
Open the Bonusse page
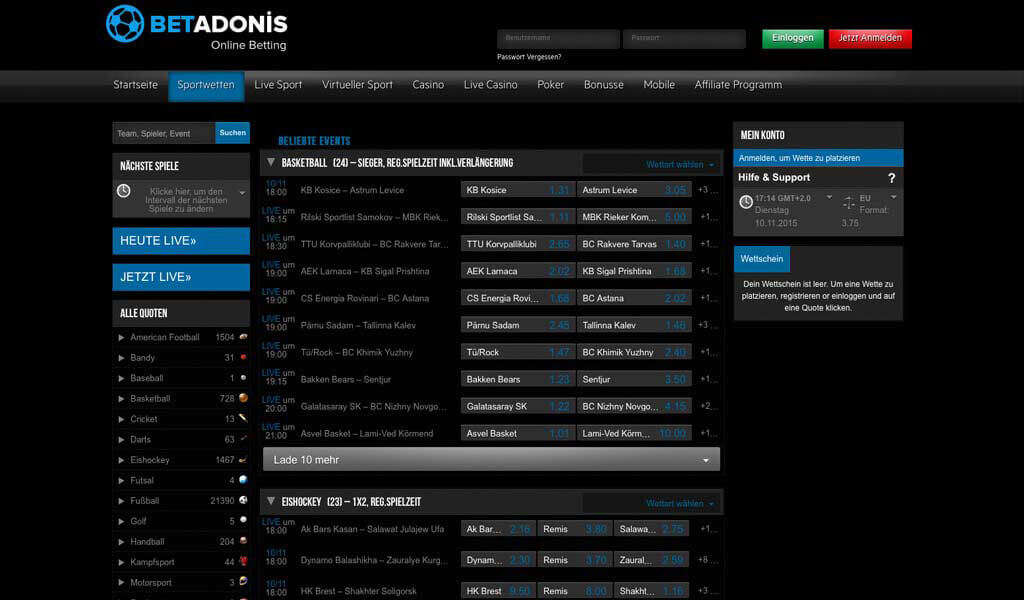[x=603, y=85]
